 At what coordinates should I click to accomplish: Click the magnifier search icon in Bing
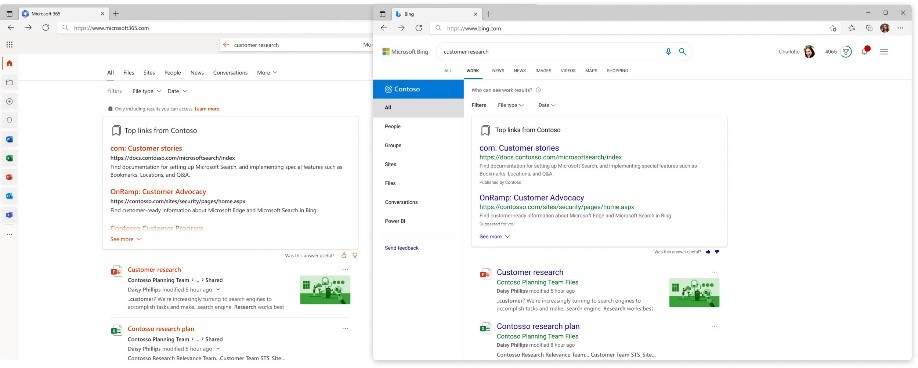(682, 51)
